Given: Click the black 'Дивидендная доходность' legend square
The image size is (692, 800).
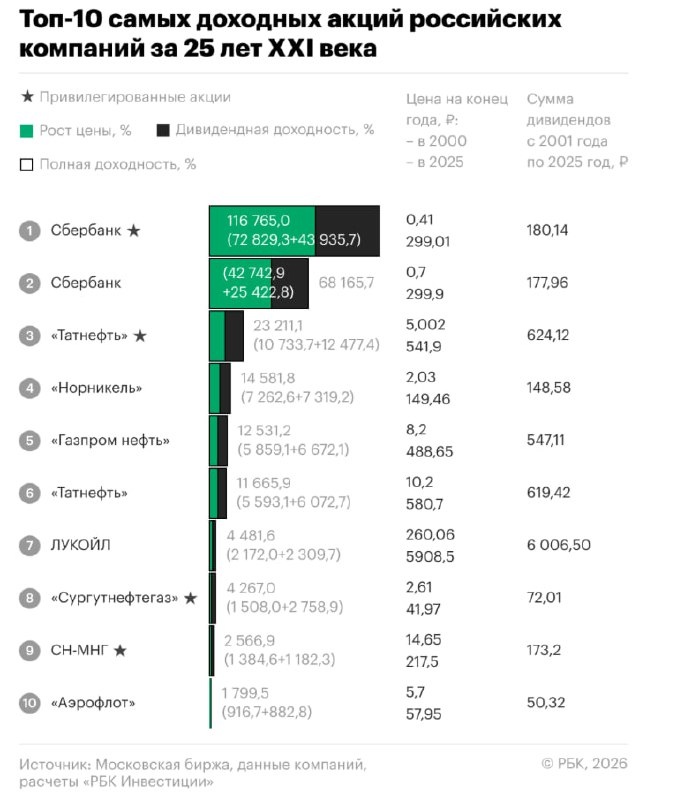Looking at the screenshot, I should click(x=163, y=130).
